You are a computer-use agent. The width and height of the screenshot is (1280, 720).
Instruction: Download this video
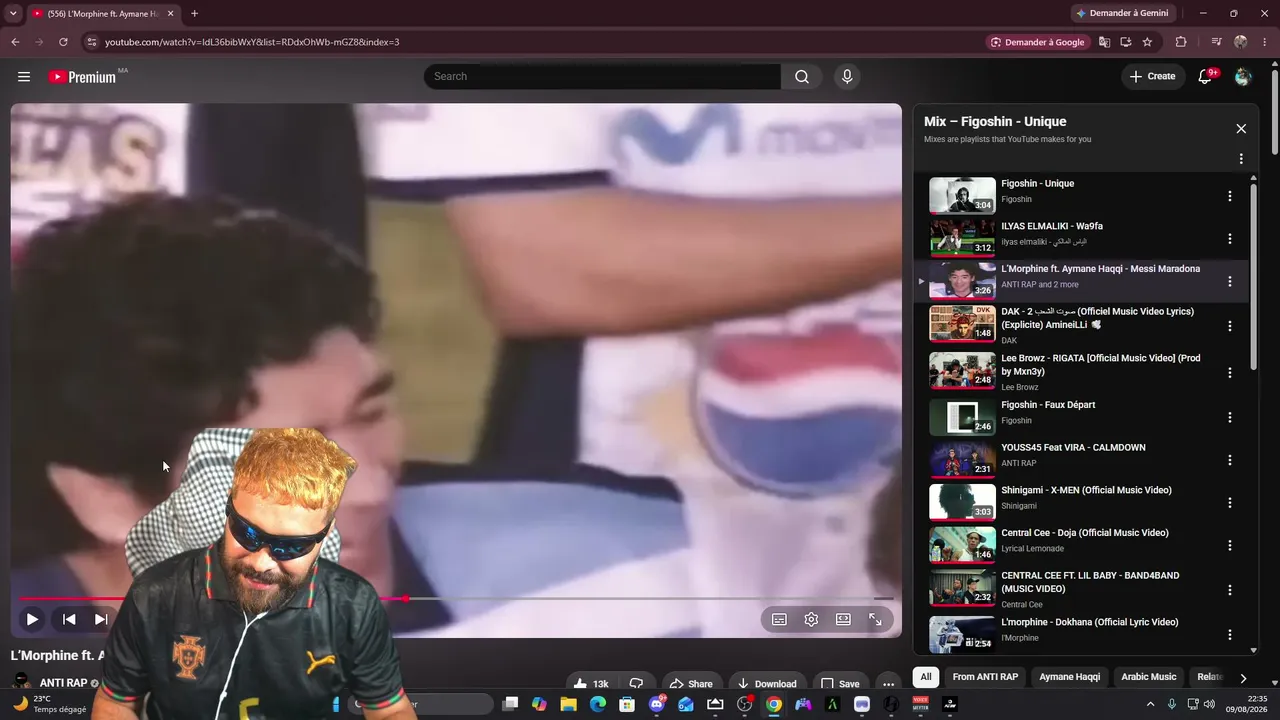(x=767, y=684)
